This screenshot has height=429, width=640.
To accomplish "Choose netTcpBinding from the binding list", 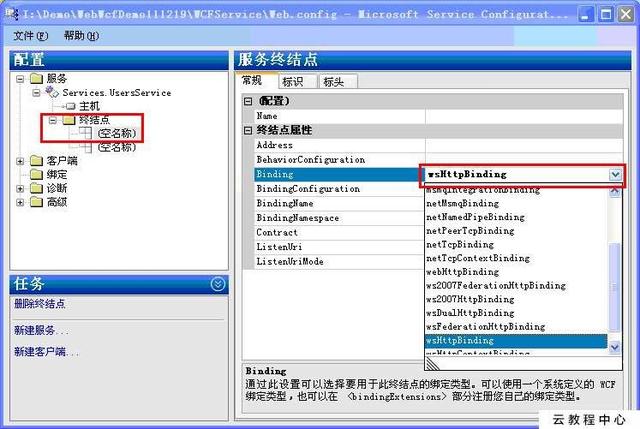I will tap(460, 245).
